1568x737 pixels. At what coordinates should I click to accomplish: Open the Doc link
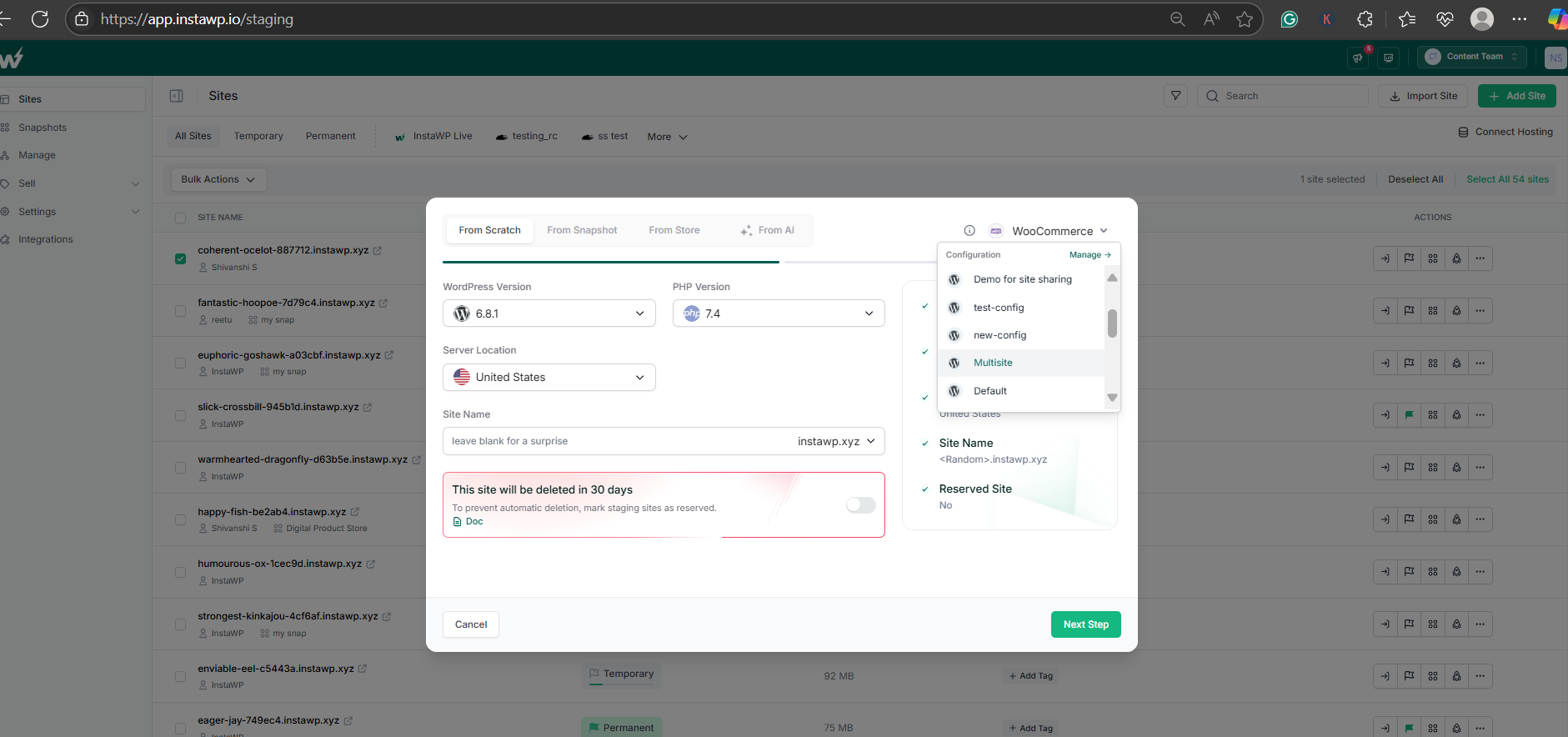(468, 522)
